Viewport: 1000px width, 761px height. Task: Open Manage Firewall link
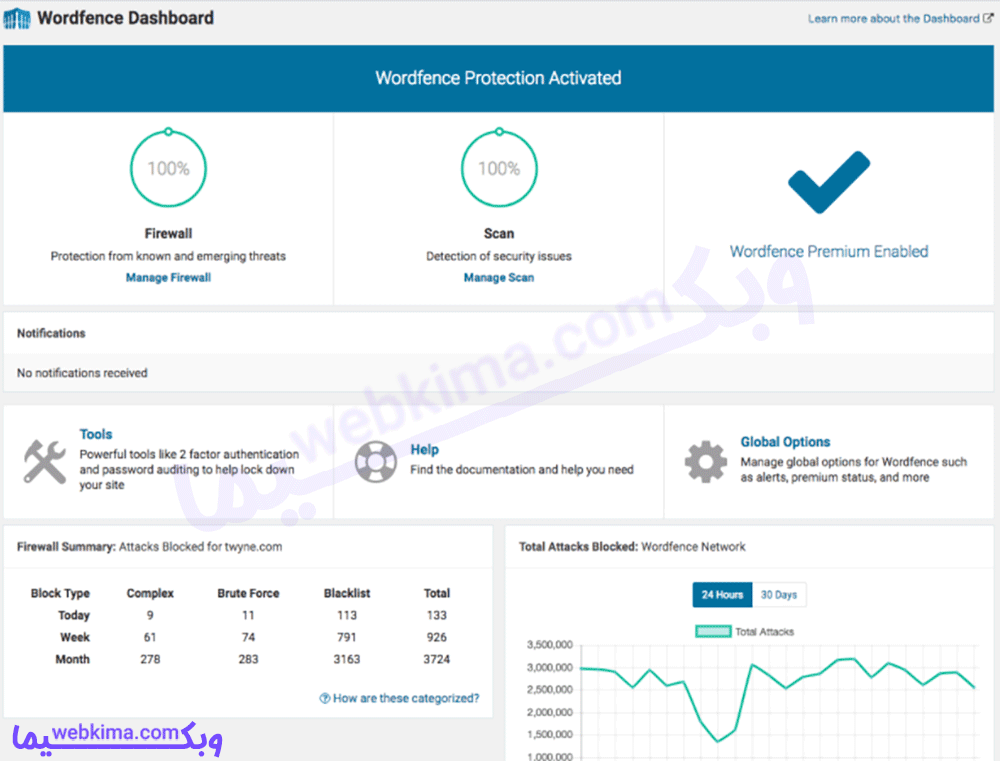[x=168, y=277]
